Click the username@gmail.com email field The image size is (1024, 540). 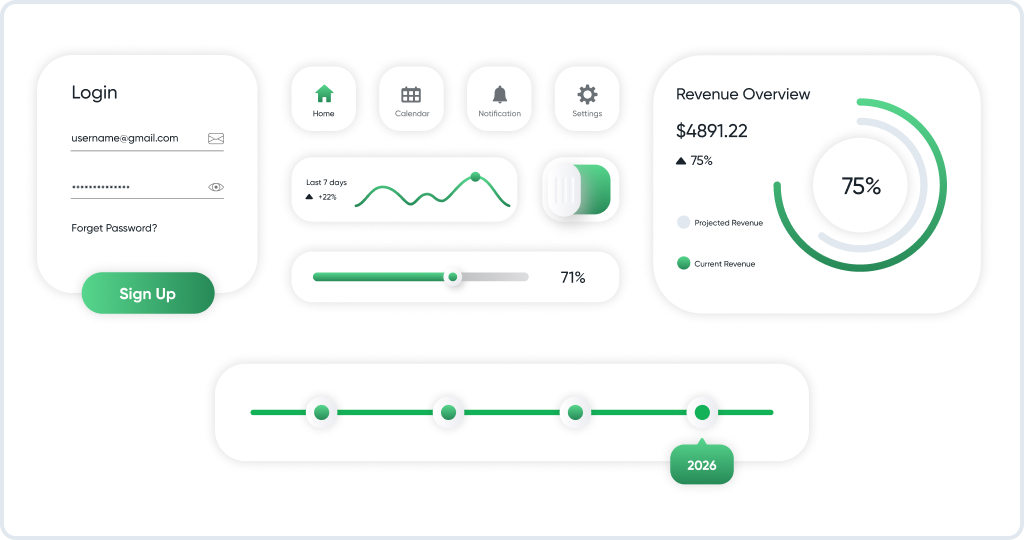click(x=147, y=139)
